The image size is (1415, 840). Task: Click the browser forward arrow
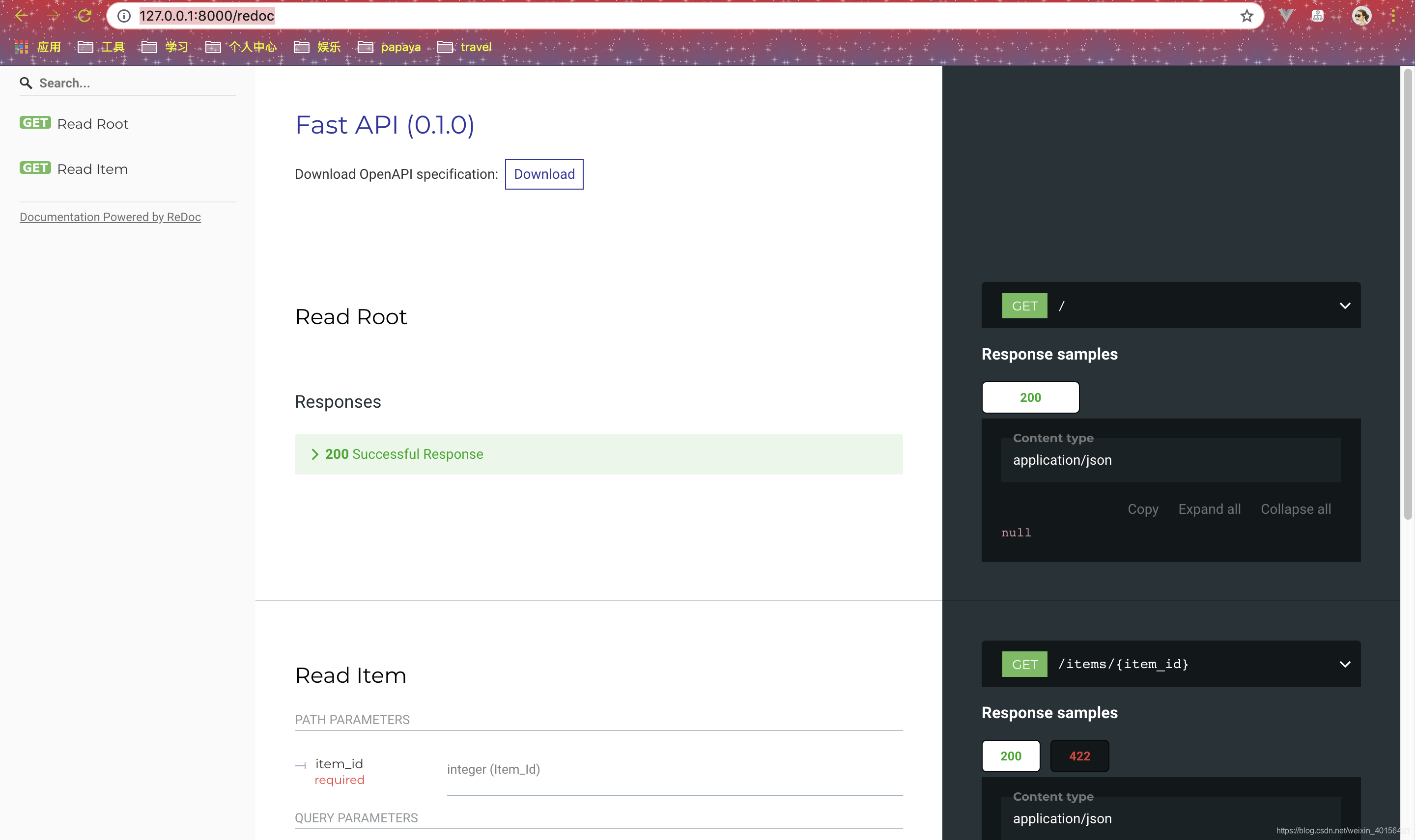tap(53, 16)
